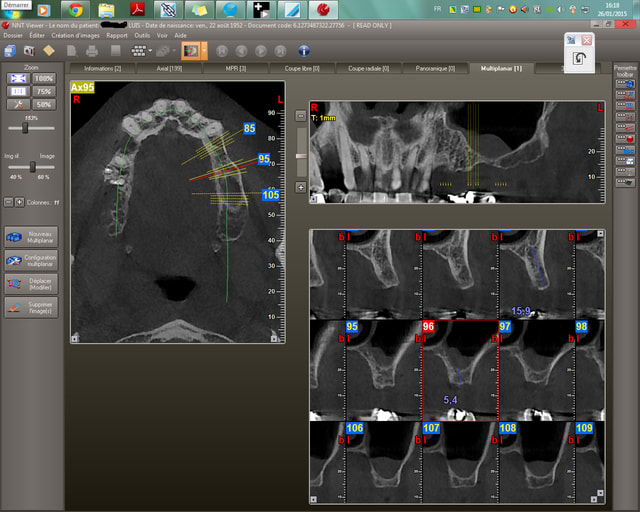The height and width of the screenshot is (512, 640).
Task: Open the dropdown arrow beside the orange button
Action: pos(204,50)
